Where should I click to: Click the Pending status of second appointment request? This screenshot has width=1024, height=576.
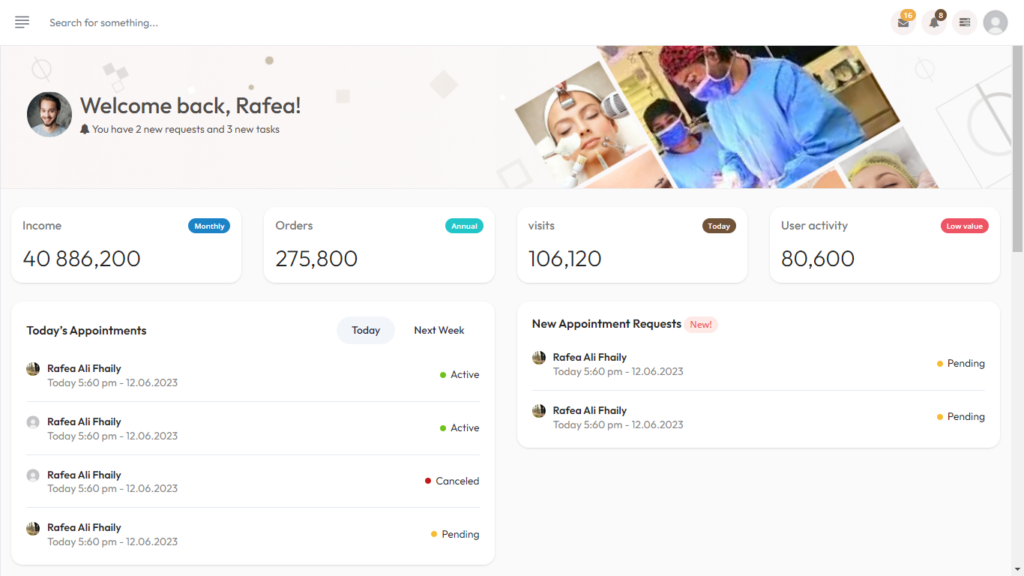961,417
